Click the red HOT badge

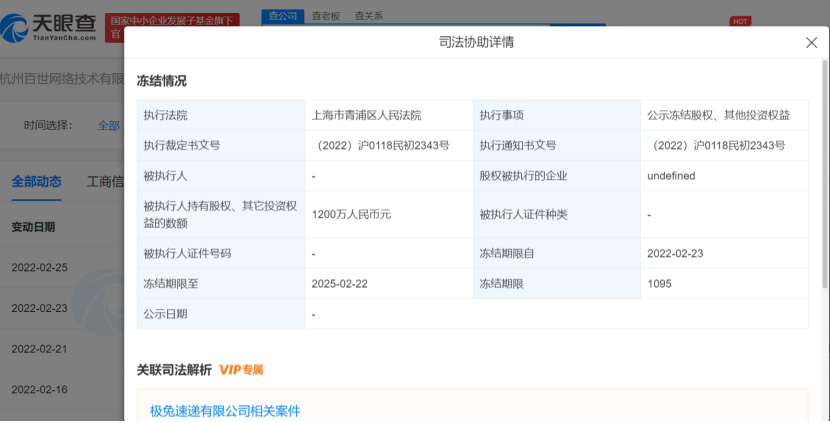(740, 21)
